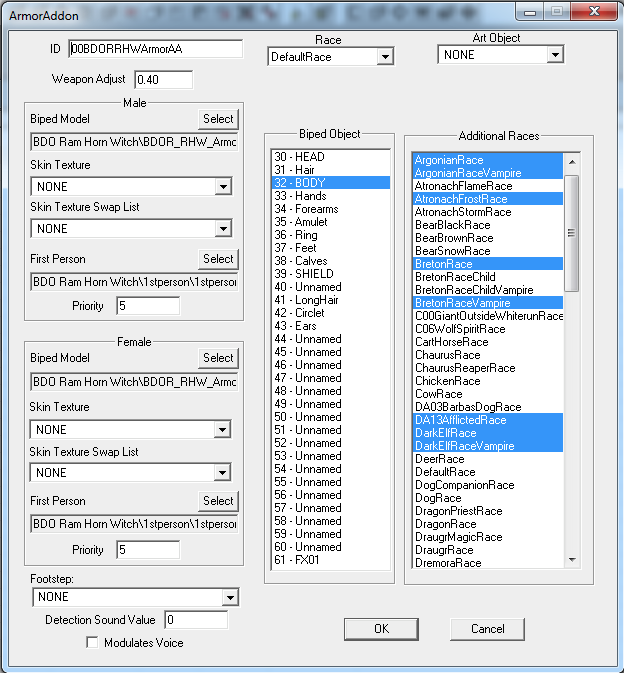Screen dimensions: 624x673
Task: Select DragonPriestRace in Additional Races
Action: pos(488,511)
